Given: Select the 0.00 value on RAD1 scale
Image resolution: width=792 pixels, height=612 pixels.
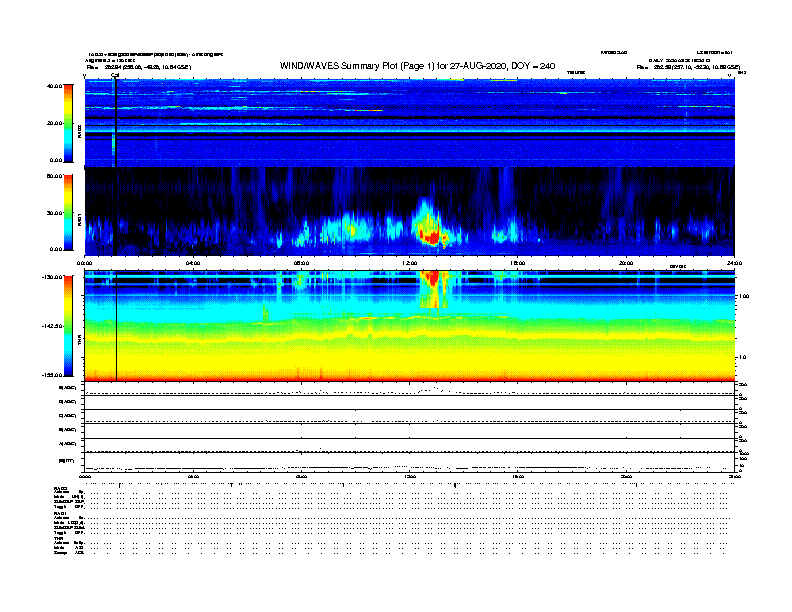Looking at the screenshot, I should pos(55,249).
